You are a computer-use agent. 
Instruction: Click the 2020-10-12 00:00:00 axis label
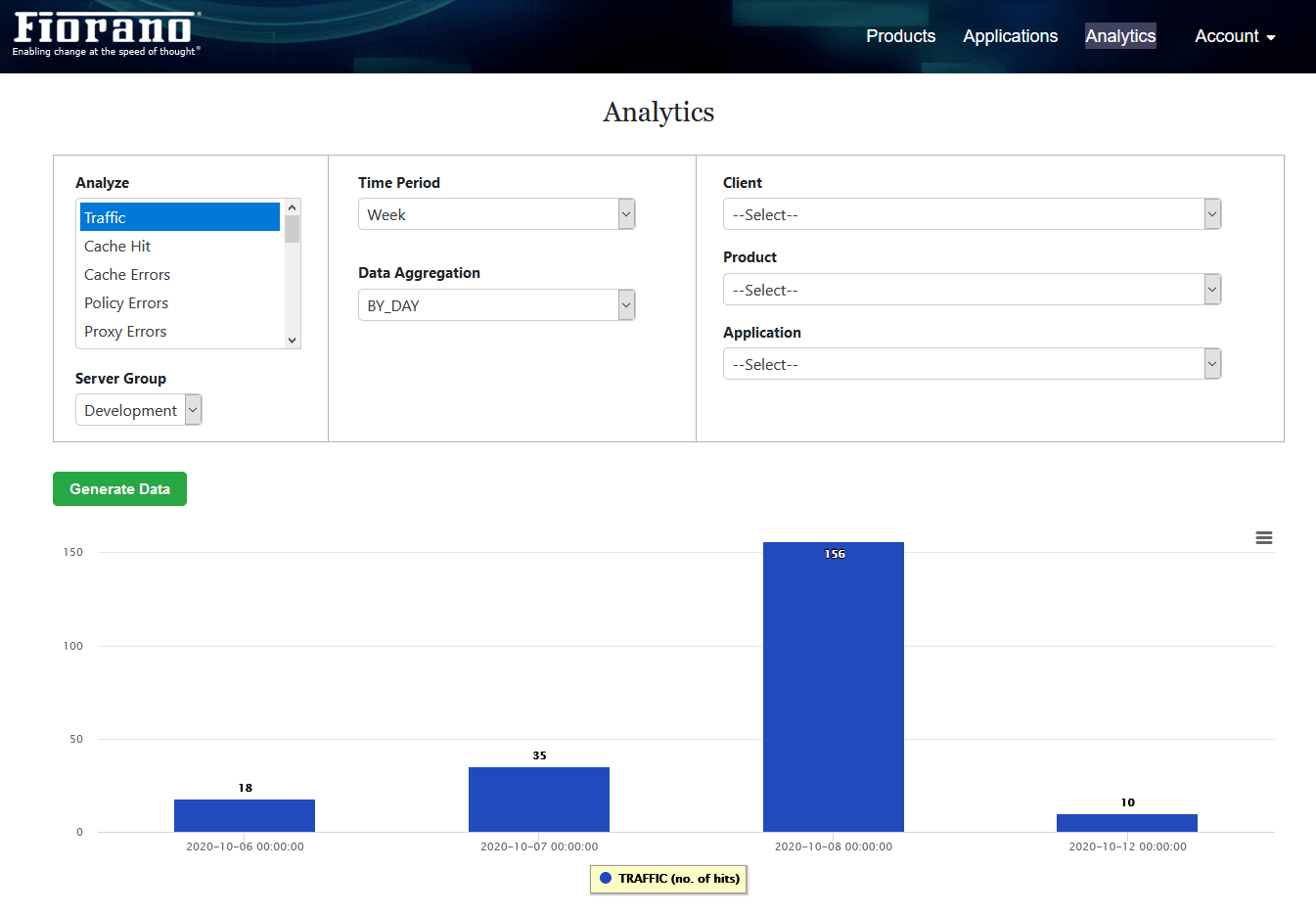point(1127,846)
